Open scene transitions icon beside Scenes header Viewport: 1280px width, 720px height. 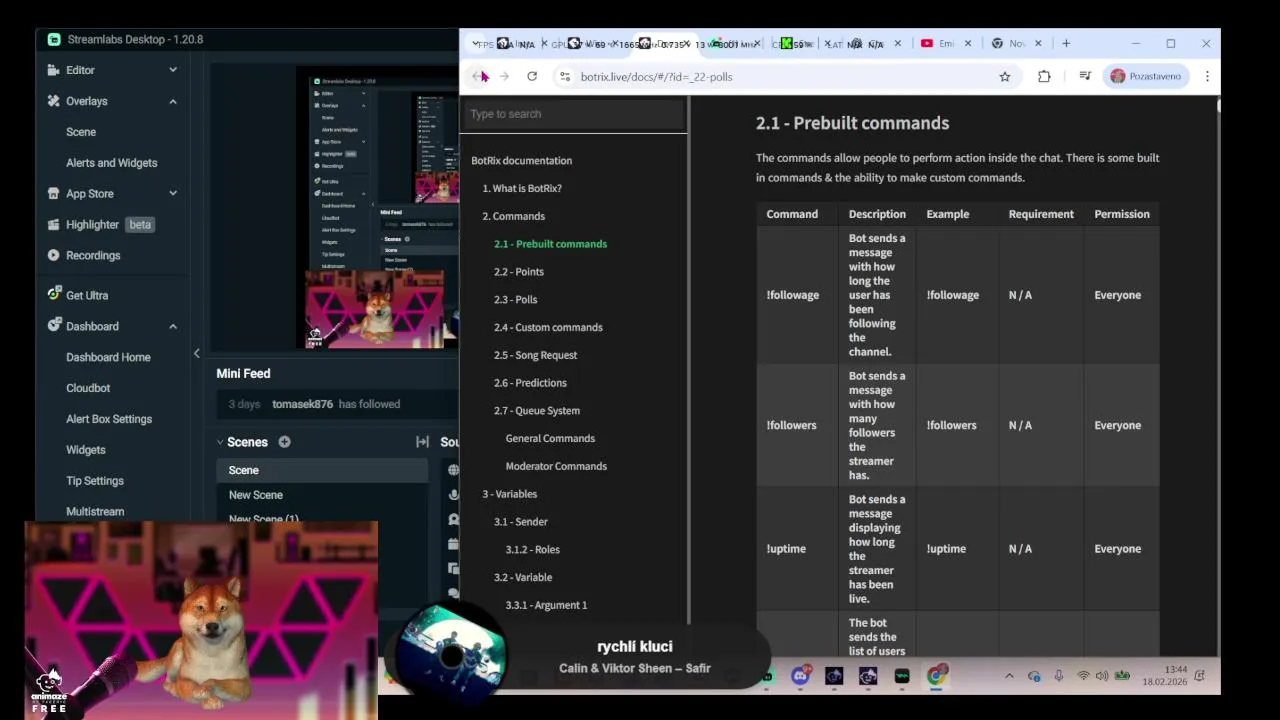click(x=422, y=442)
